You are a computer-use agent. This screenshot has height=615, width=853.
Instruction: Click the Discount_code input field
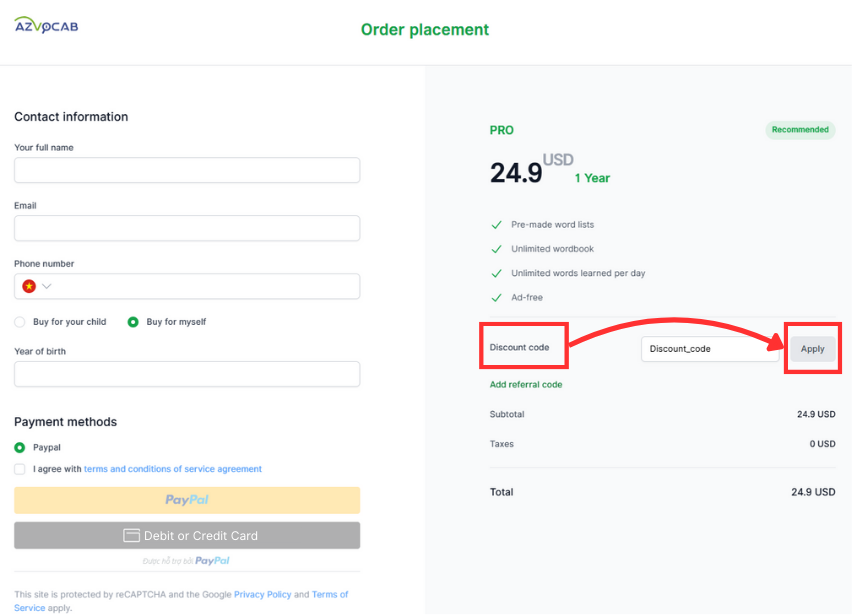click(710, 348)
